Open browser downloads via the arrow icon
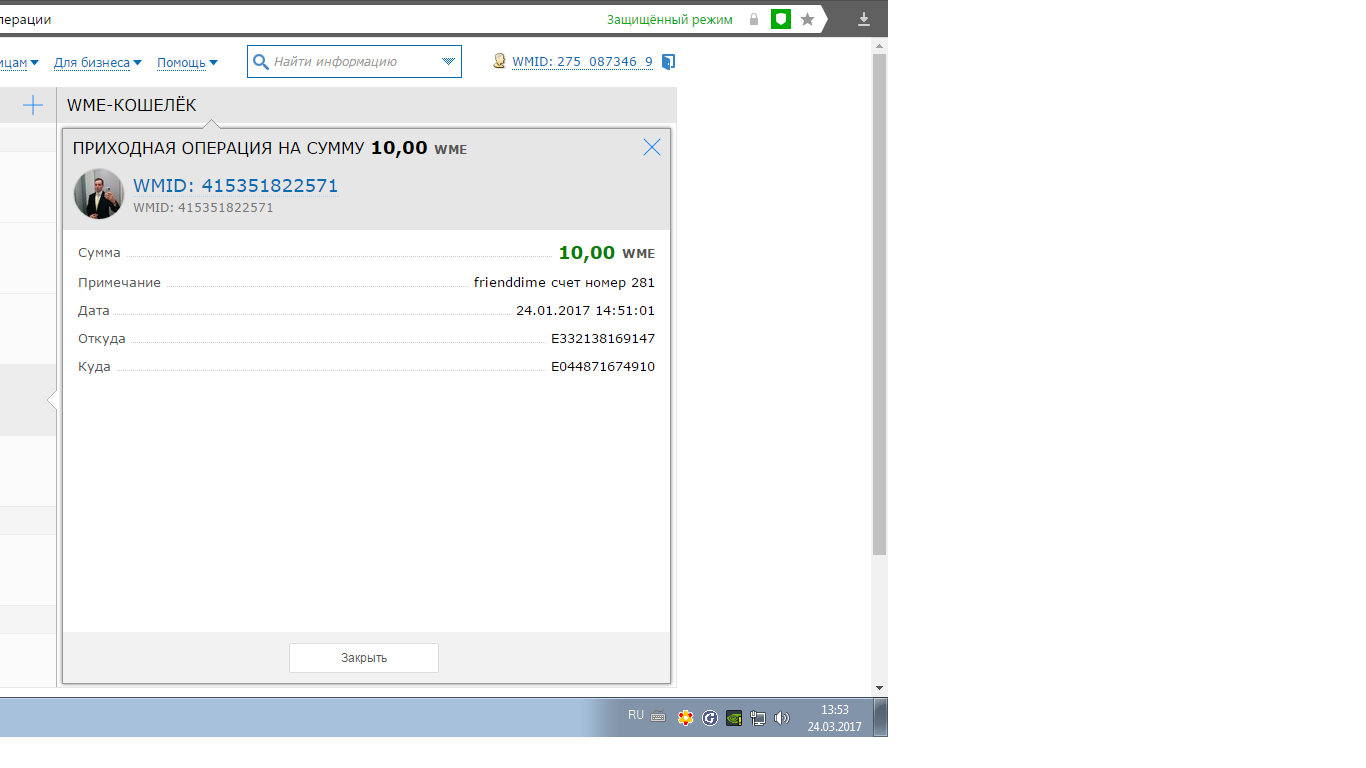 [x=864, y=19]
